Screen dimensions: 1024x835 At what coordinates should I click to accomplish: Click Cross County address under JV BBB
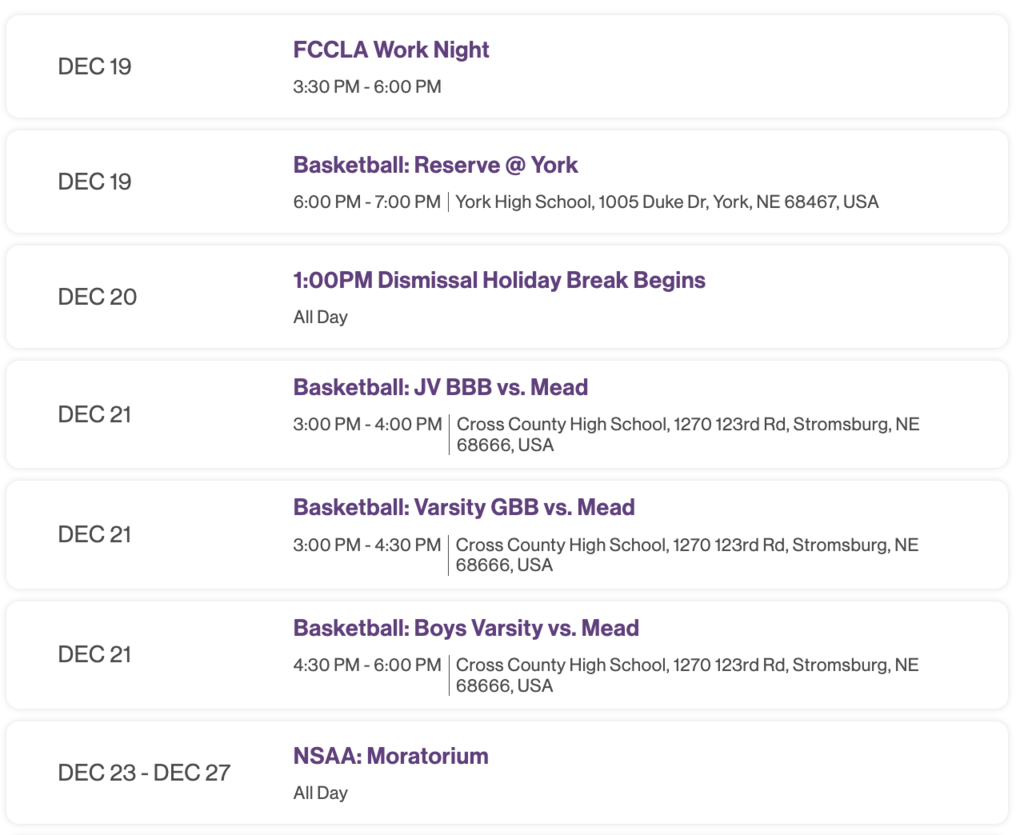pyautogui.click(x=688, y=434)
